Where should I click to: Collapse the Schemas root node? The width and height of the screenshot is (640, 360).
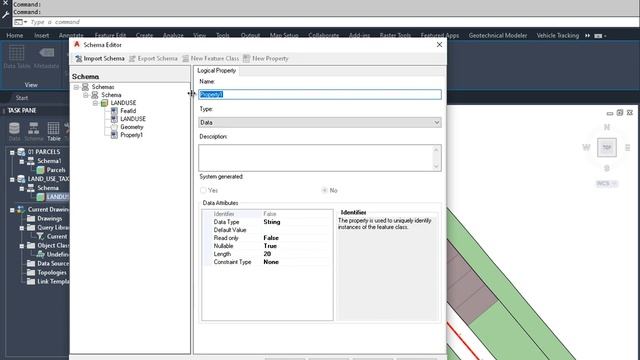76,87
